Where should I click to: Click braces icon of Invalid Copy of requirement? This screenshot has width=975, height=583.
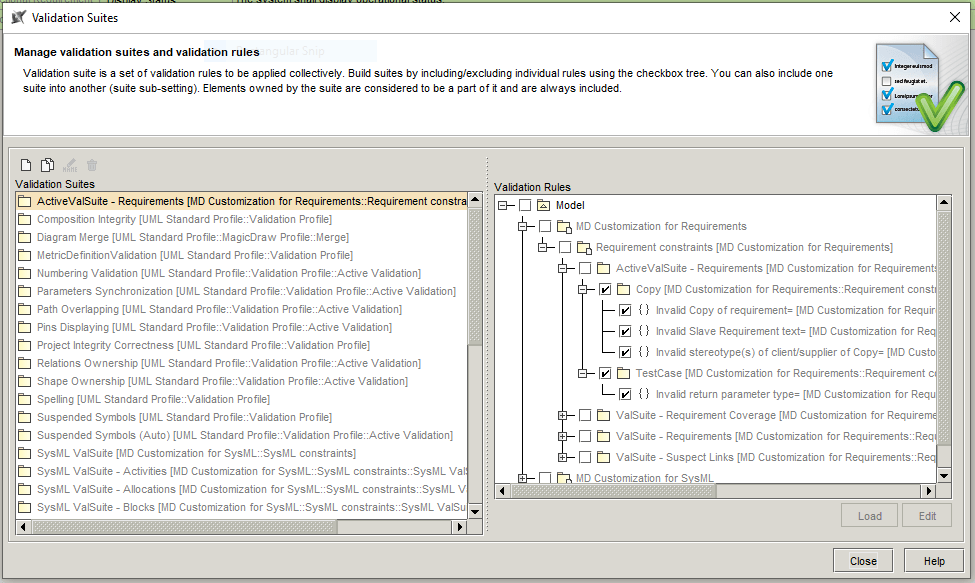coord(644,310)
